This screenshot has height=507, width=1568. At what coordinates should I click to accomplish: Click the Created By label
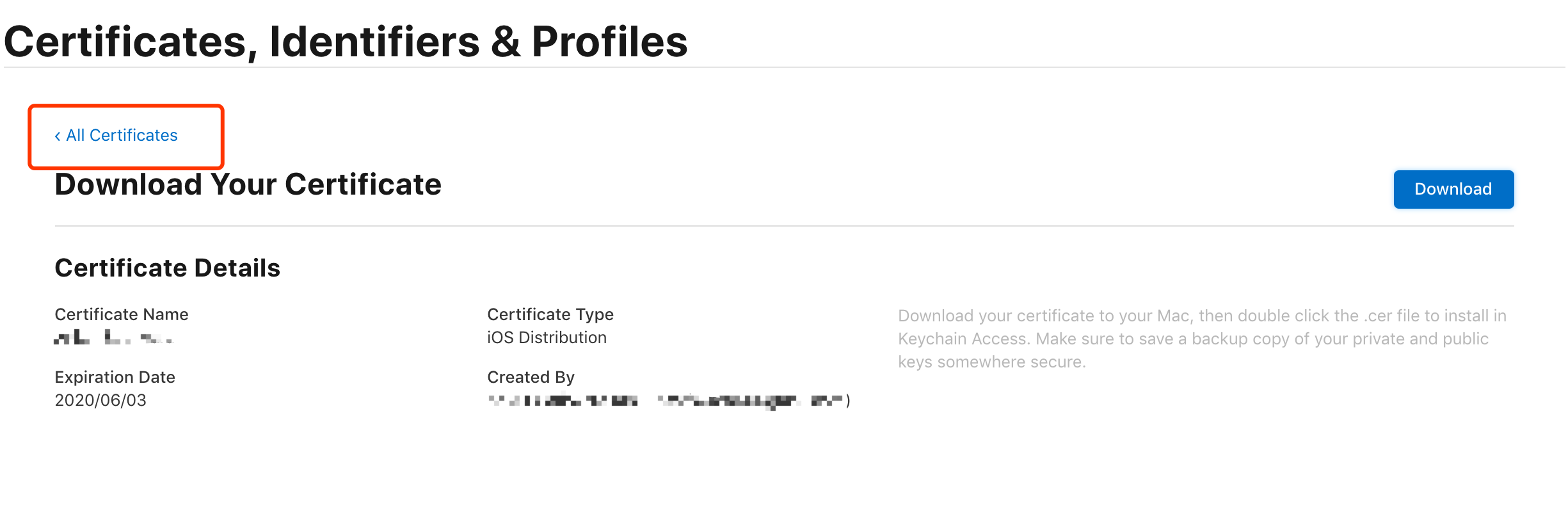(x=531, y=377)
